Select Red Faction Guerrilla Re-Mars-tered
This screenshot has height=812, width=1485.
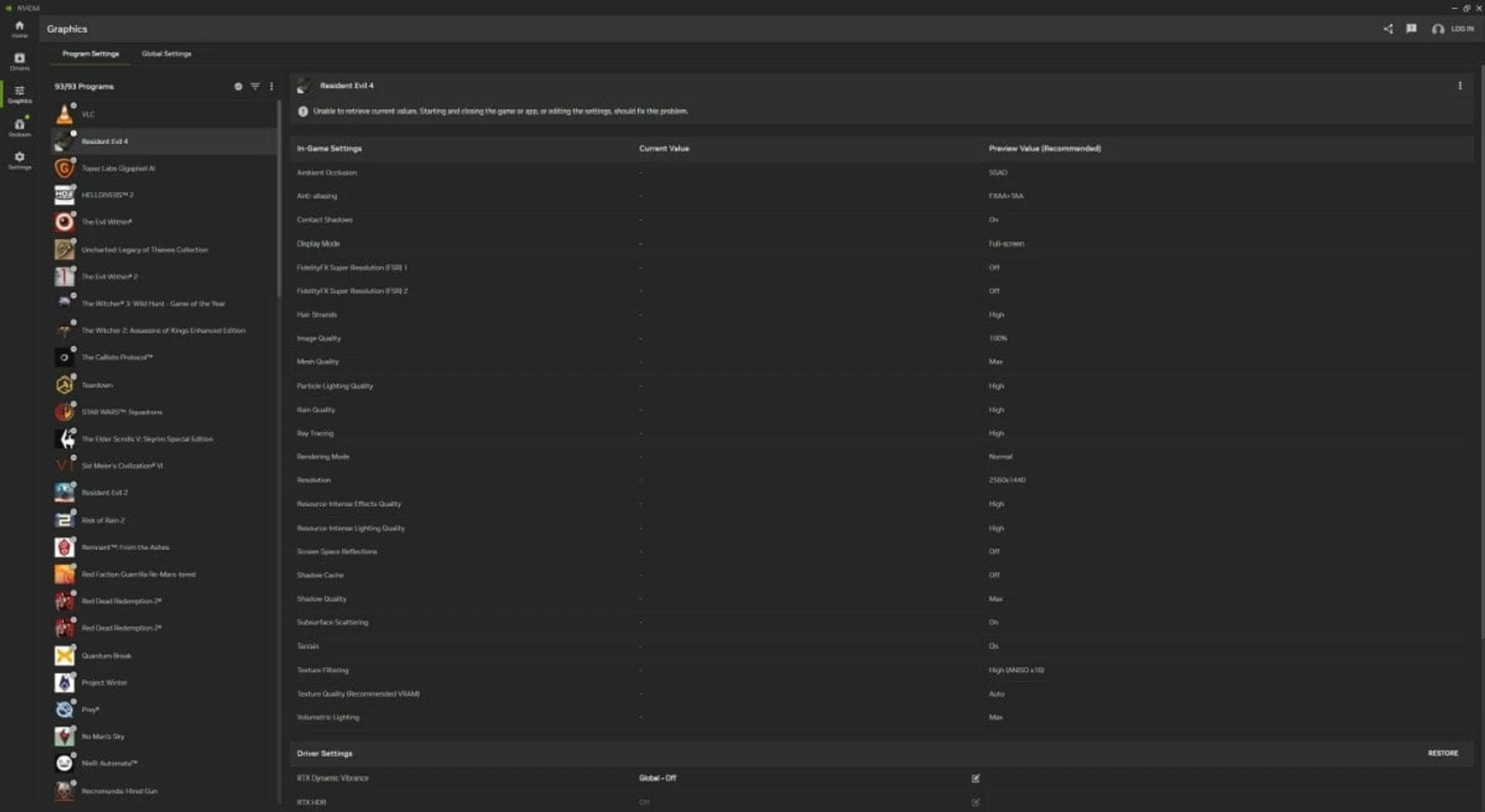164,575
